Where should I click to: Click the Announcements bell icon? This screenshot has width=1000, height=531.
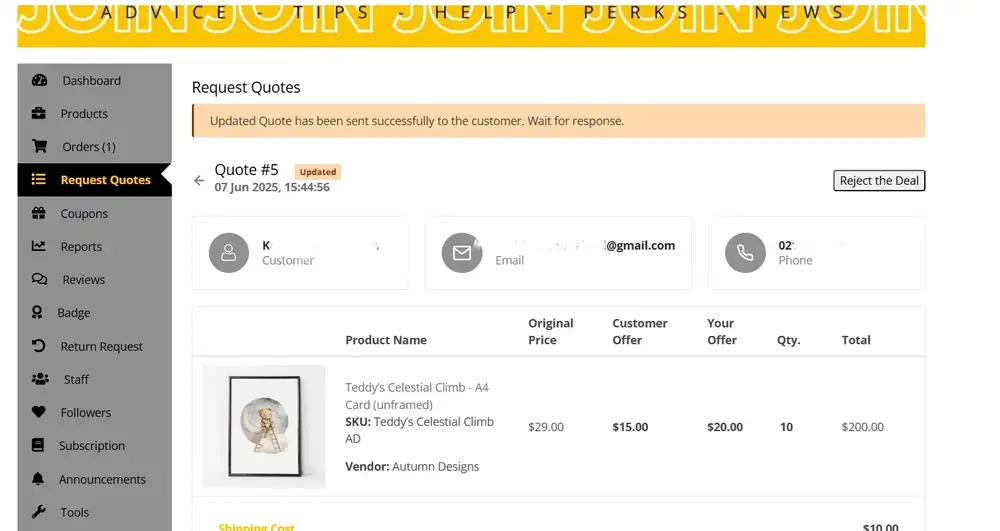[38, 479]
